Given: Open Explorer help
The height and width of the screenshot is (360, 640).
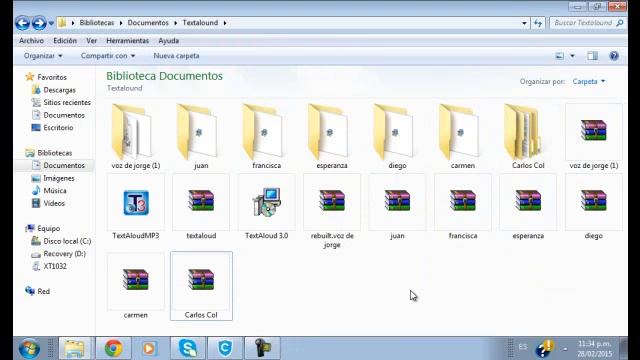Looking at the screenshot, I should point(614,56).
